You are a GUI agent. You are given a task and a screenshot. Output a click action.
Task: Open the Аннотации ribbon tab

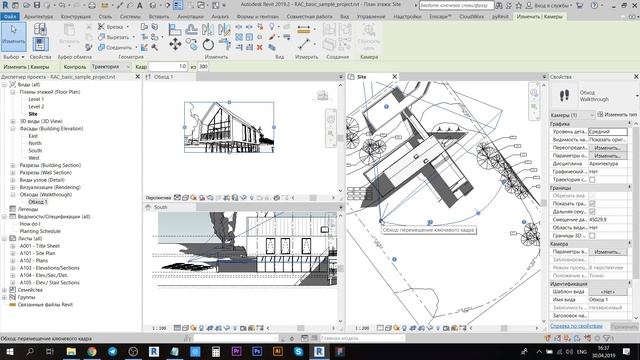pos(191,17)
